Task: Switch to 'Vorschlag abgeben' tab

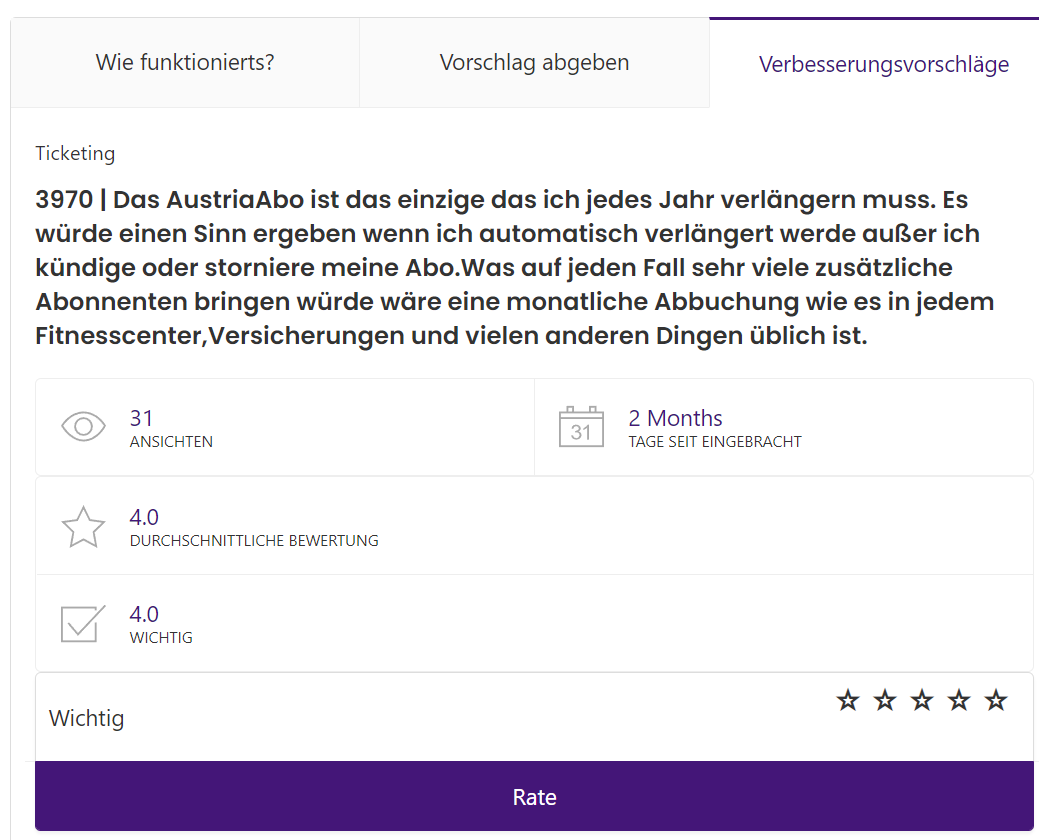Action: [534, 63]
